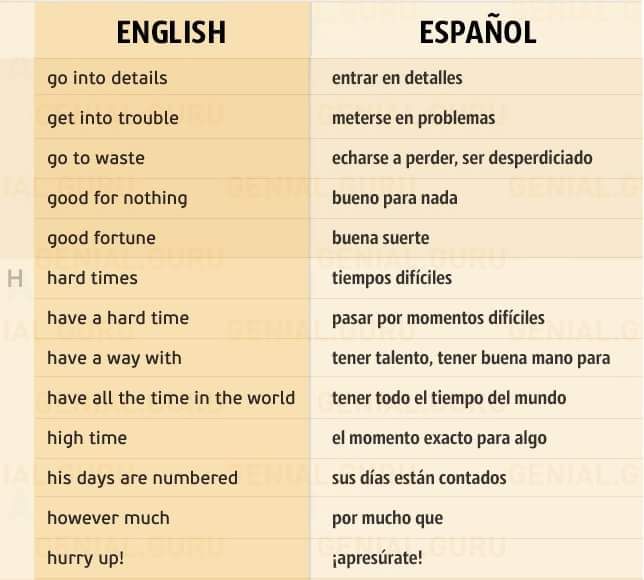Click 'pasar por momentos difíciles' cell

pos(475,318)
